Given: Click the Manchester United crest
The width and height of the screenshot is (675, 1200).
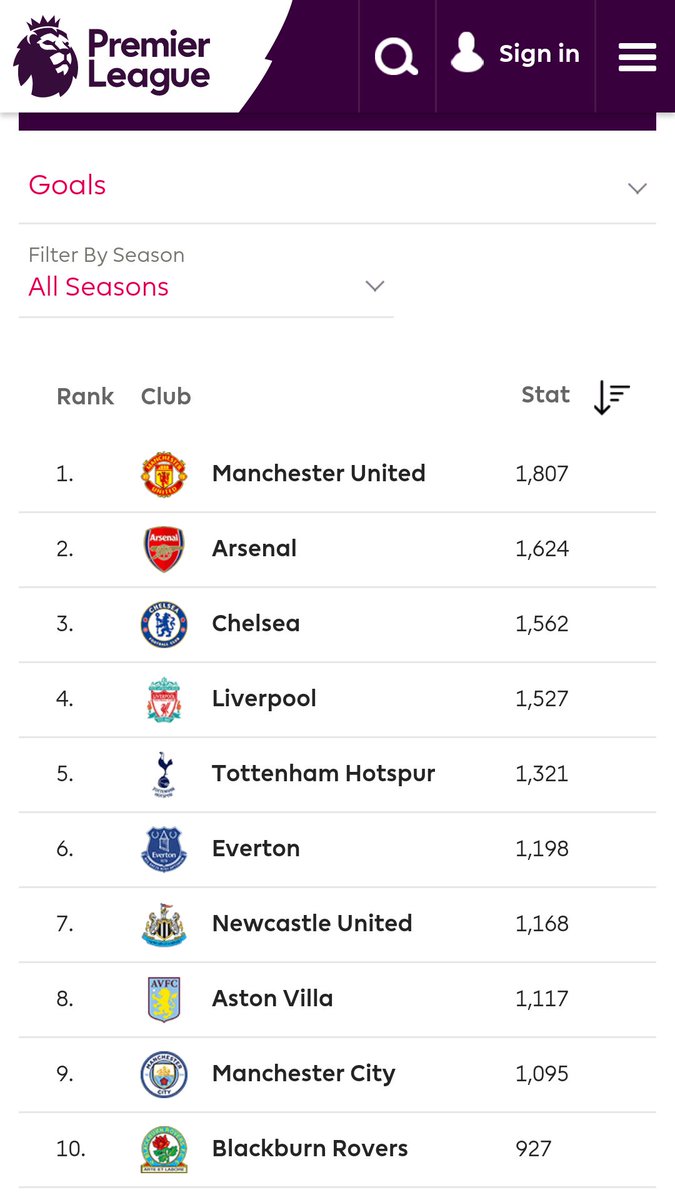Looking at the screenshot, I should (x=164, y=474).
